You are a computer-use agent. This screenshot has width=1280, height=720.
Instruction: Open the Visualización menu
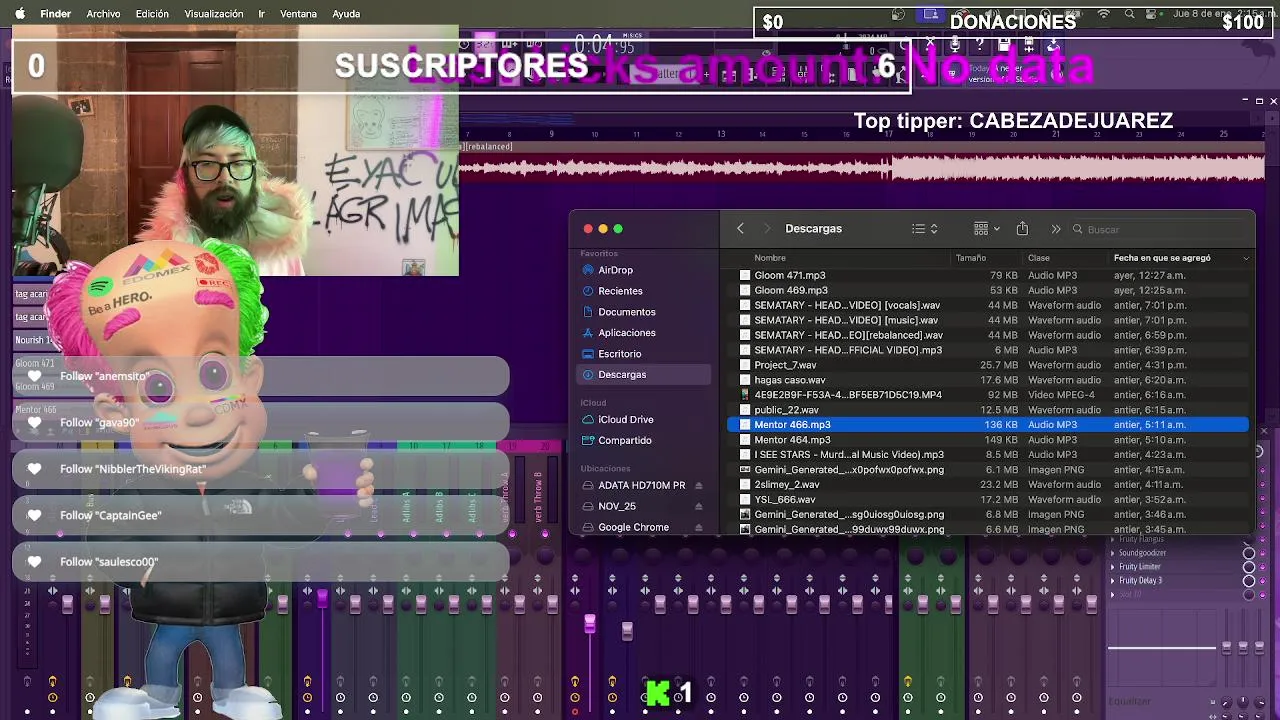point(214,14)
